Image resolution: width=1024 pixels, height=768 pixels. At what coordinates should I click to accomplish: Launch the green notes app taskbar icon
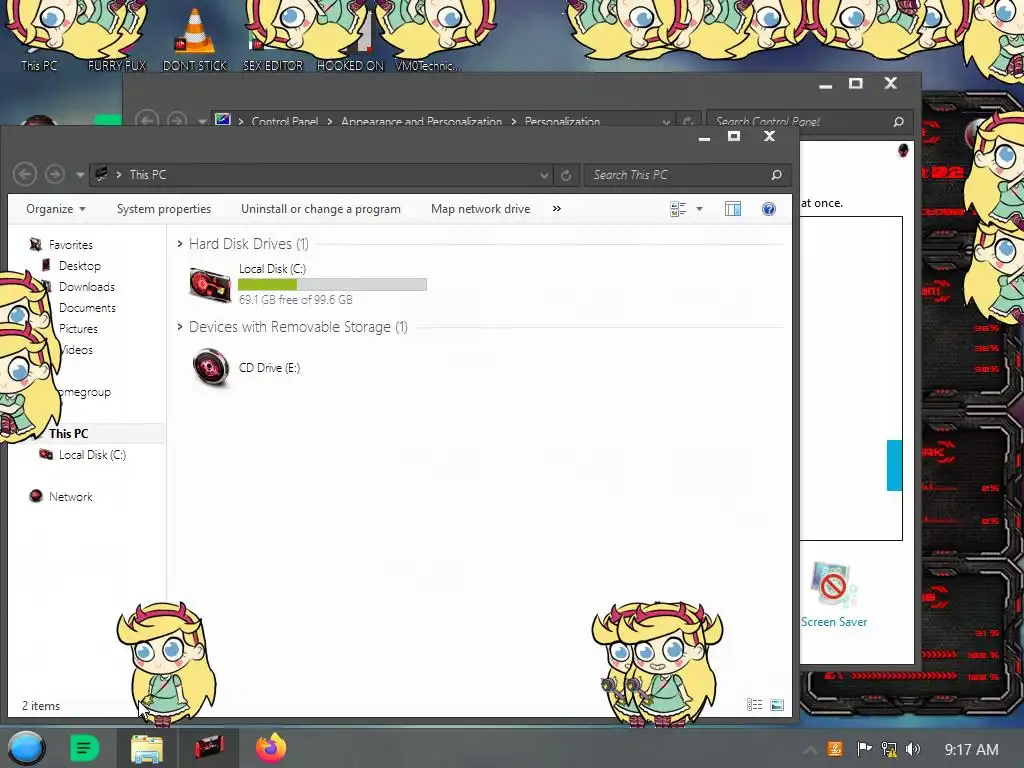click(85, 748)
